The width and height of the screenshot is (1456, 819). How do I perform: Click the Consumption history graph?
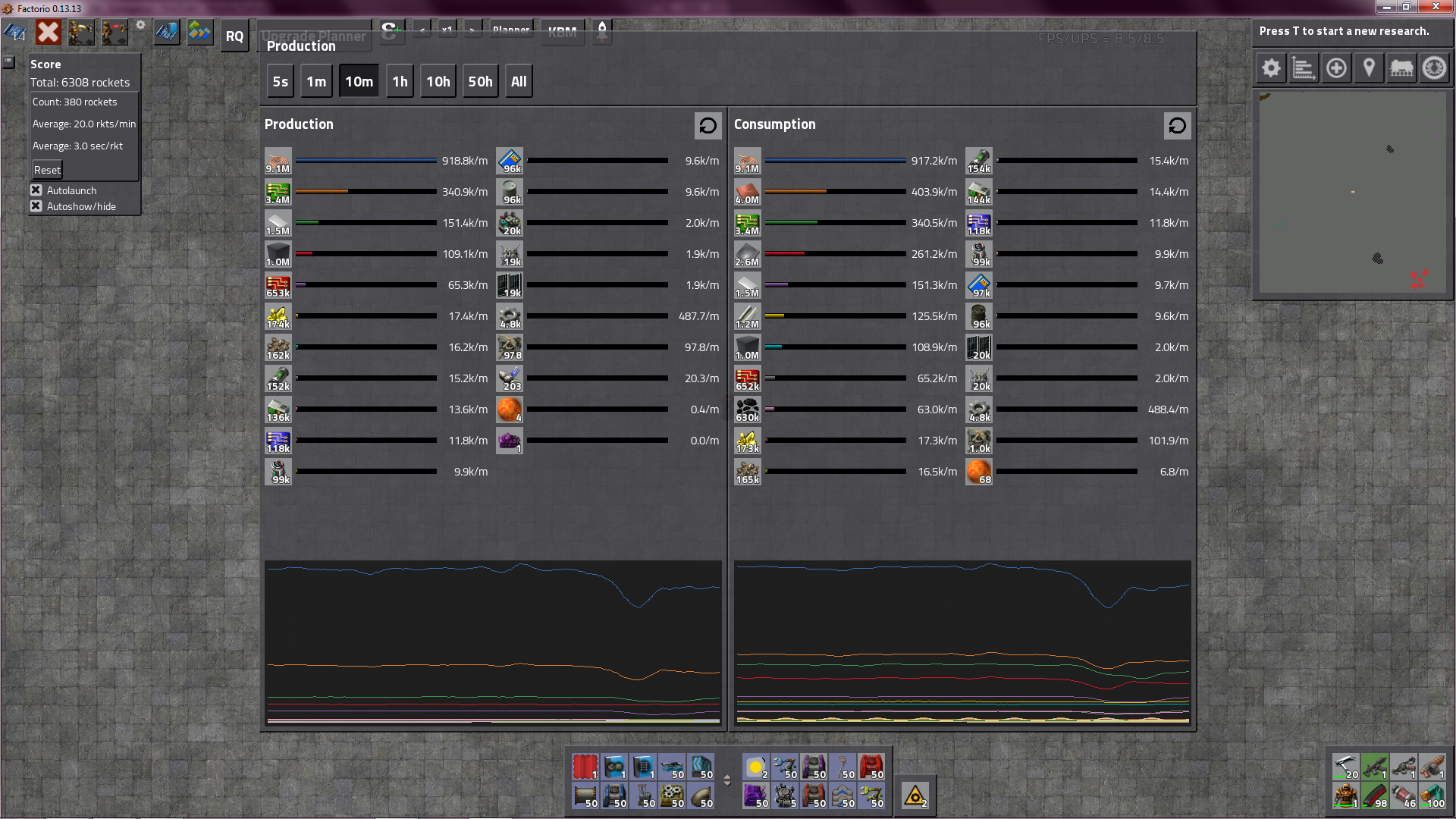point(962,643)
